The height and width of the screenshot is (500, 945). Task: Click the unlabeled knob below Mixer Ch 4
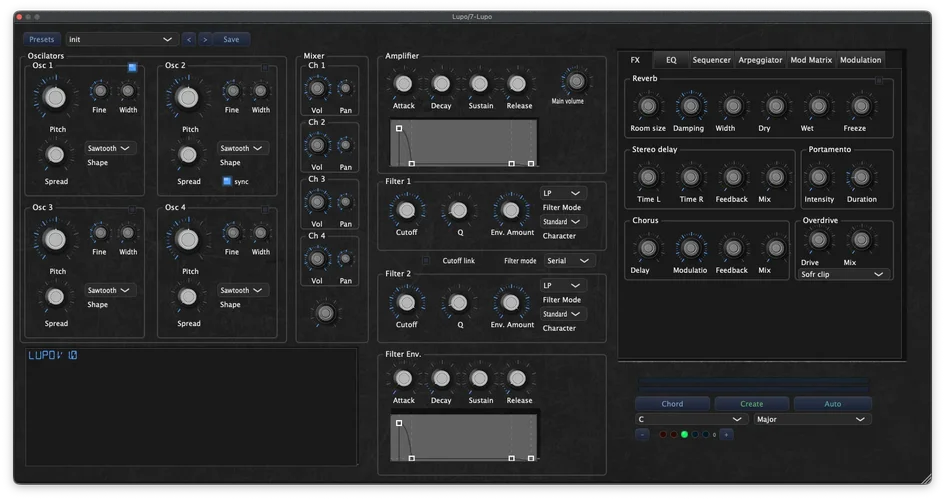[x=325, y=313]
